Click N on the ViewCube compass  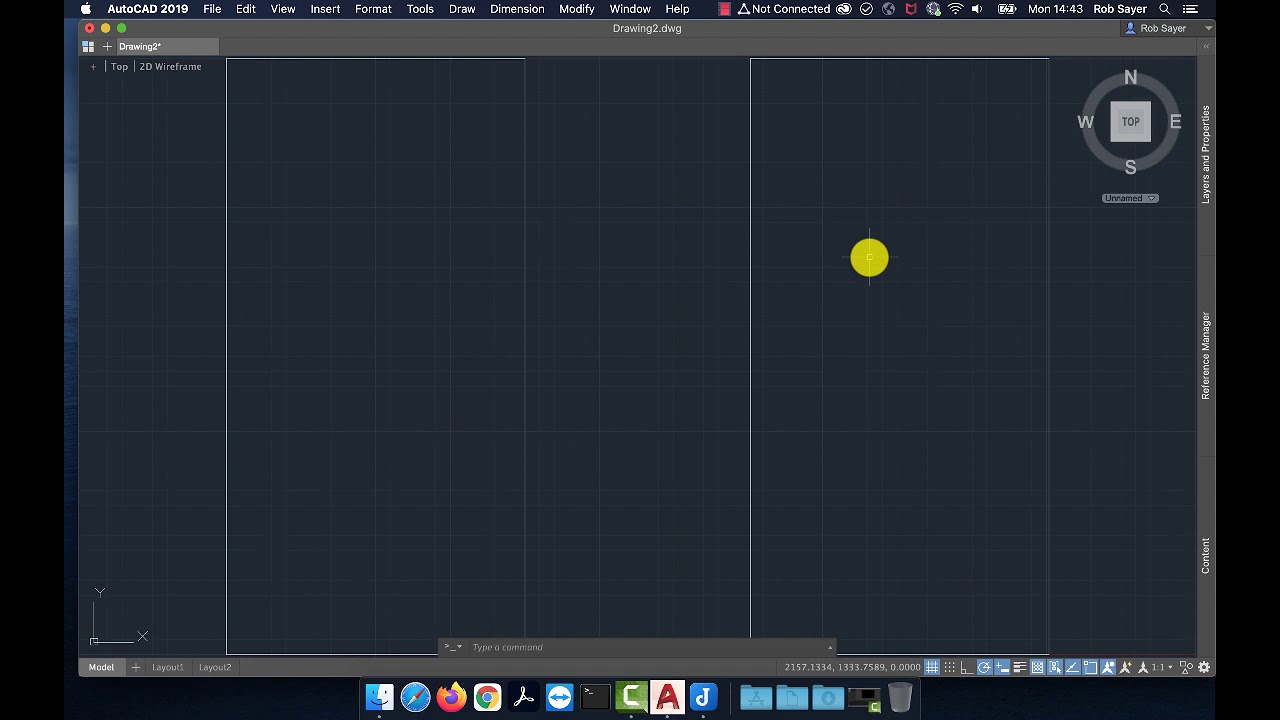(x=1130, y=78)
